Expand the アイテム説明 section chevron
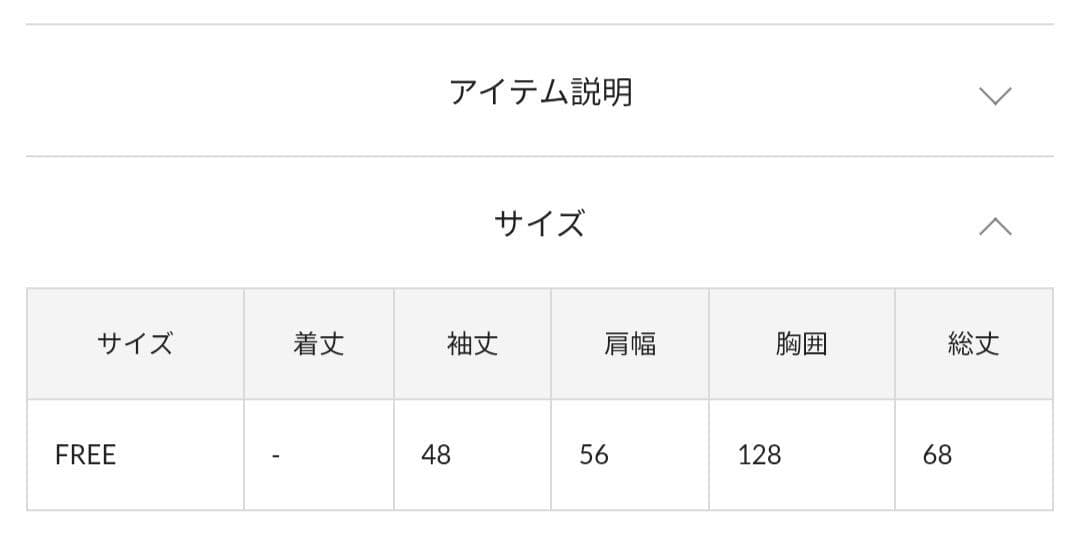The height and width of the screenshot is (557, 1080). 995,96
